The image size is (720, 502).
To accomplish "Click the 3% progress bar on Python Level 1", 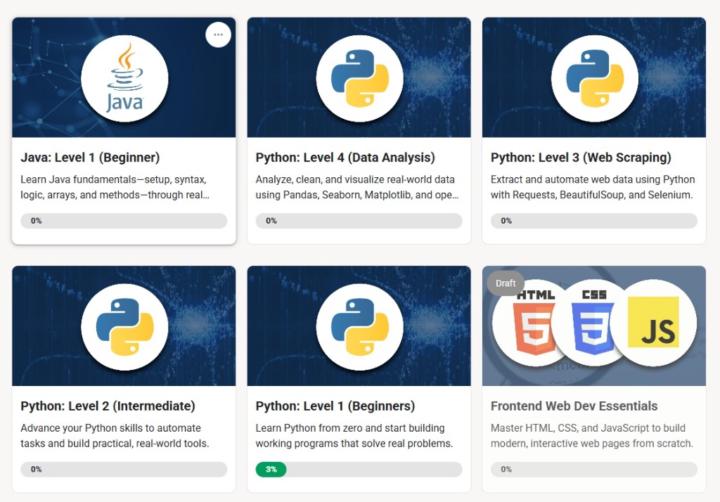I will coord(359,469).
